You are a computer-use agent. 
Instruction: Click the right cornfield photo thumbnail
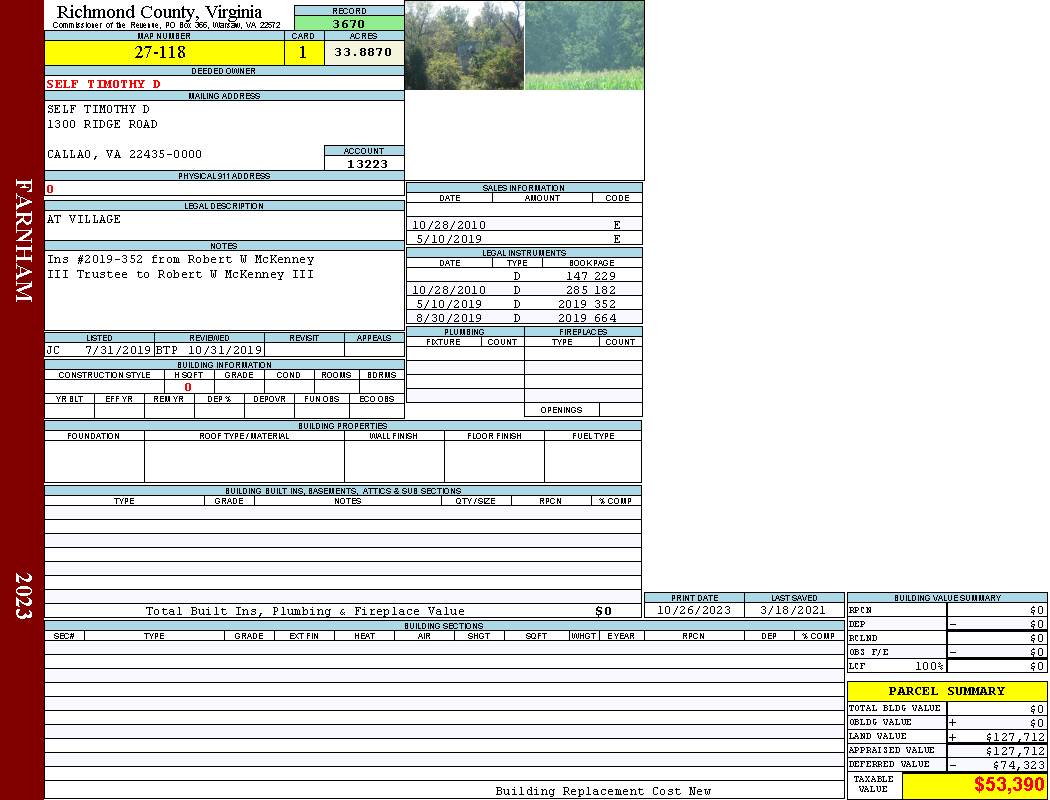tap(584, 45)
